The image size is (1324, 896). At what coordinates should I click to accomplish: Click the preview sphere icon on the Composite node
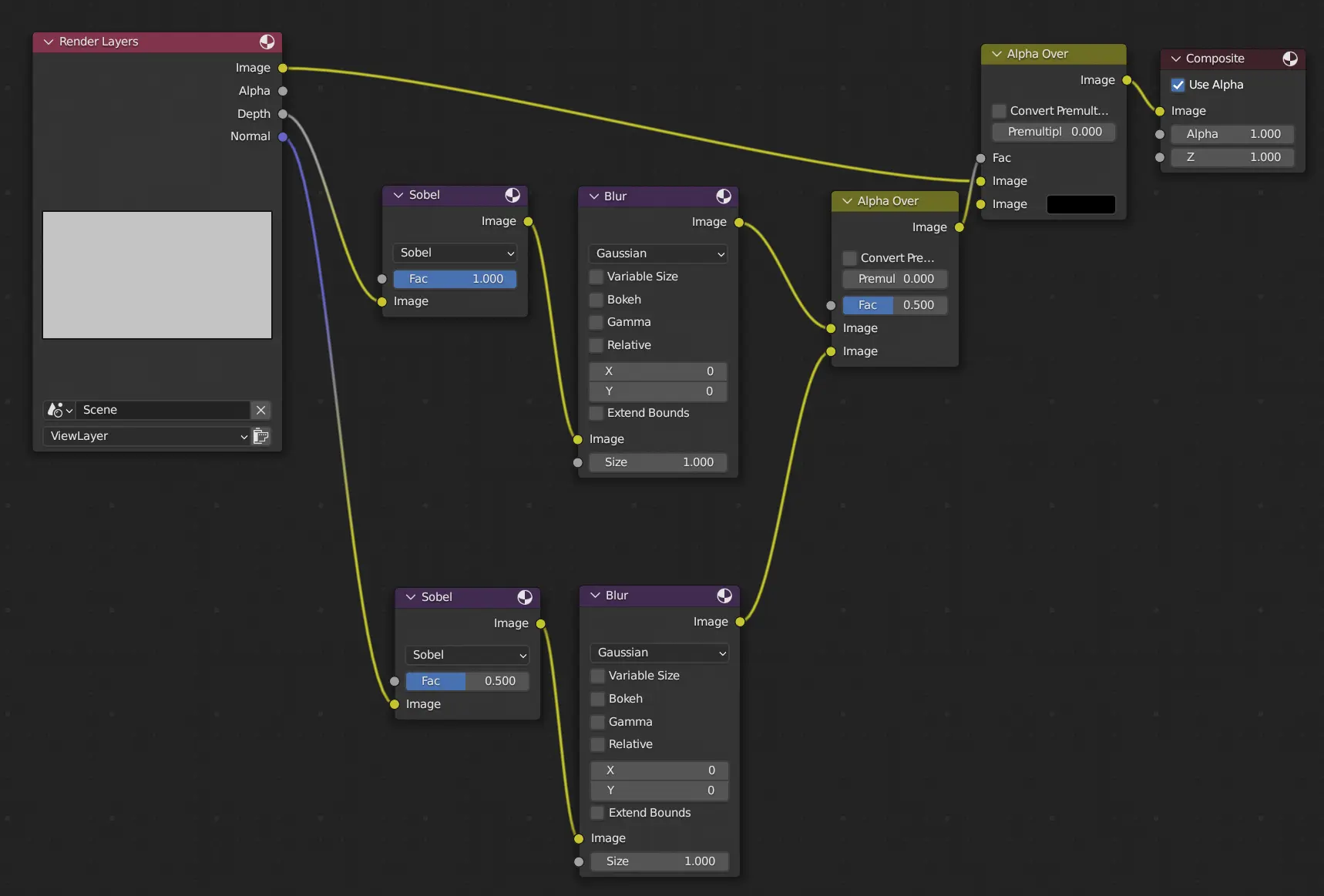click(x=1290, y=59)
